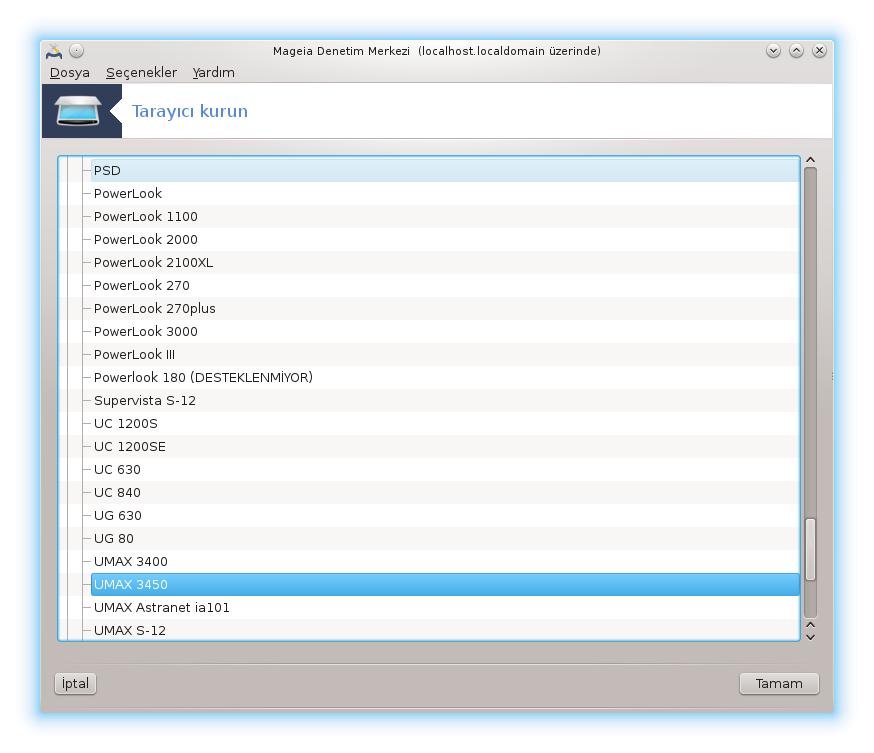Pick UC 630 from the list
Viewport: 874px width, 753px height.
[445, 469]
